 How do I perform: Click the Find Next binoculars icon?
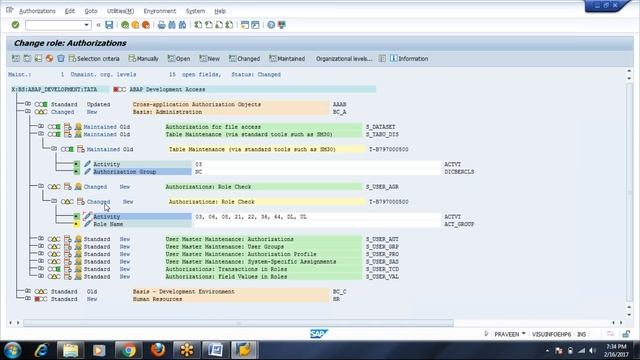click(182, 25)
